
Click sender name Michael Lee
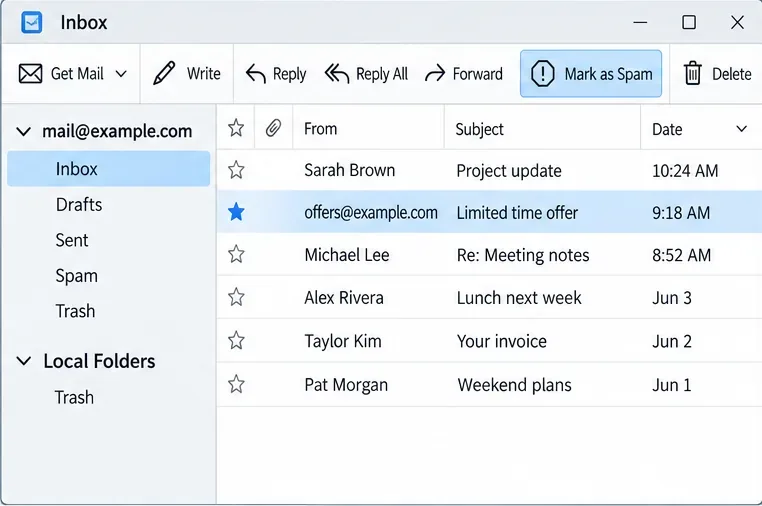click(x=346, y=255)
